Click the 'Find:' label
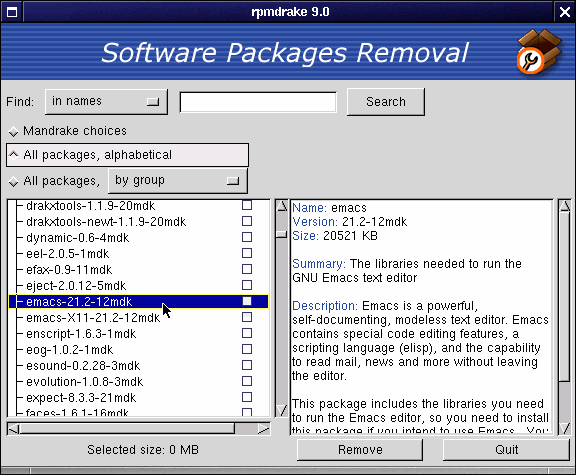 coord(20,102)
